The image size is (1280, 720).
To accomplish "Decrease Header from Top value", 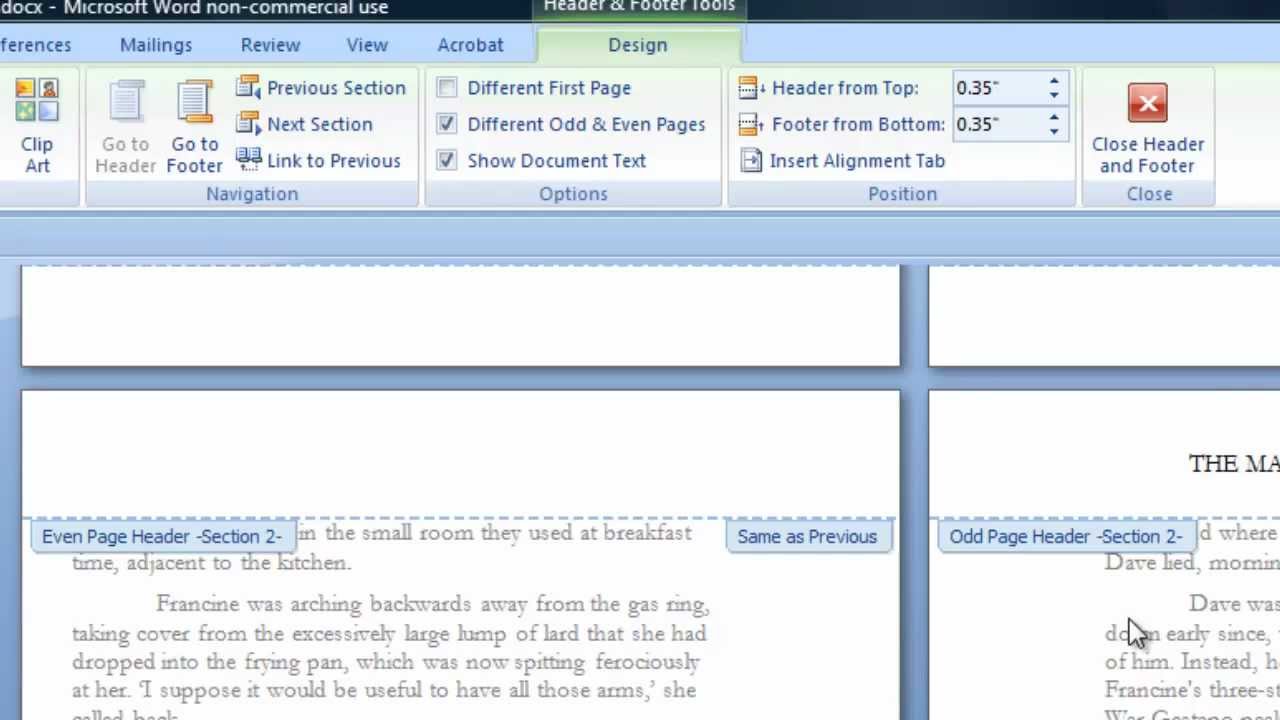I will click(x=1054, y=95).
